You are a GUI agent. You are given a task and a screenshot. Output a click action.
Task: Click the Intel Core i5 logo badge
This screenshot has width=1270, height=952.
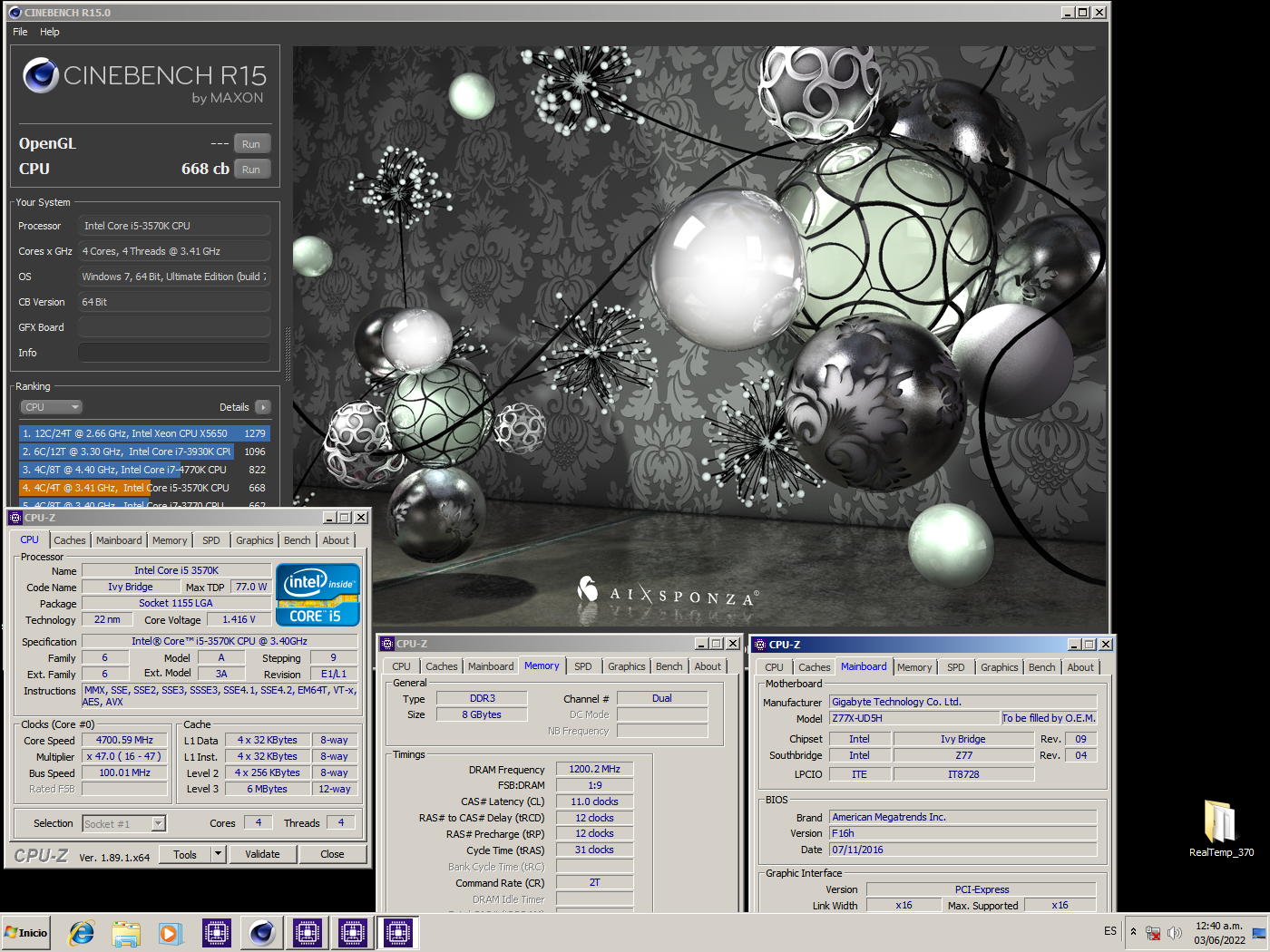(x=318, y=595)
